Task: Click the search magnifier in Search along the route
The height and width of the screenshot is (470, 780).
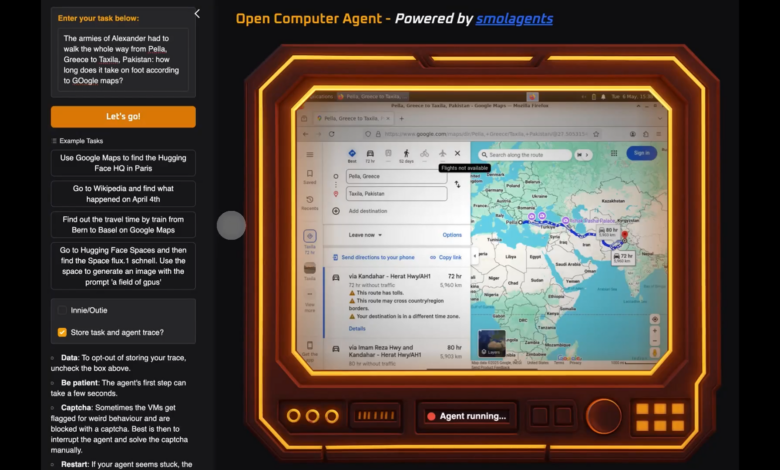Action: coord(484,155)
